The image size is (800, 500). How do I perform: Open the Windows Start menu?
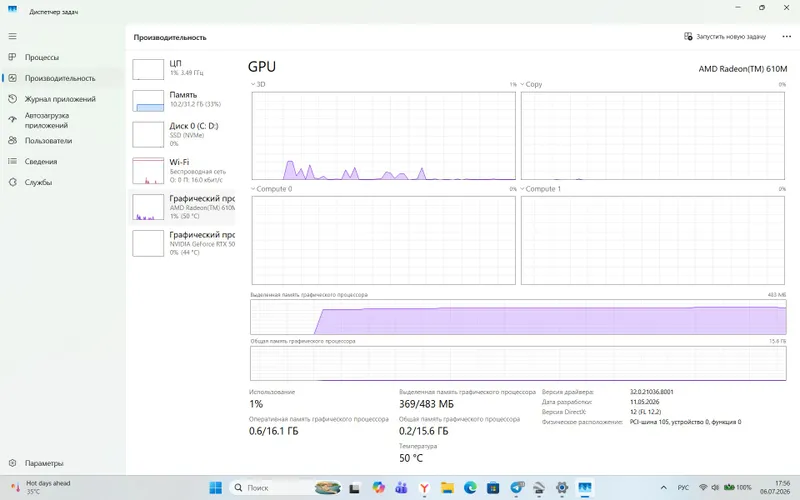click(x=215, y=488)
